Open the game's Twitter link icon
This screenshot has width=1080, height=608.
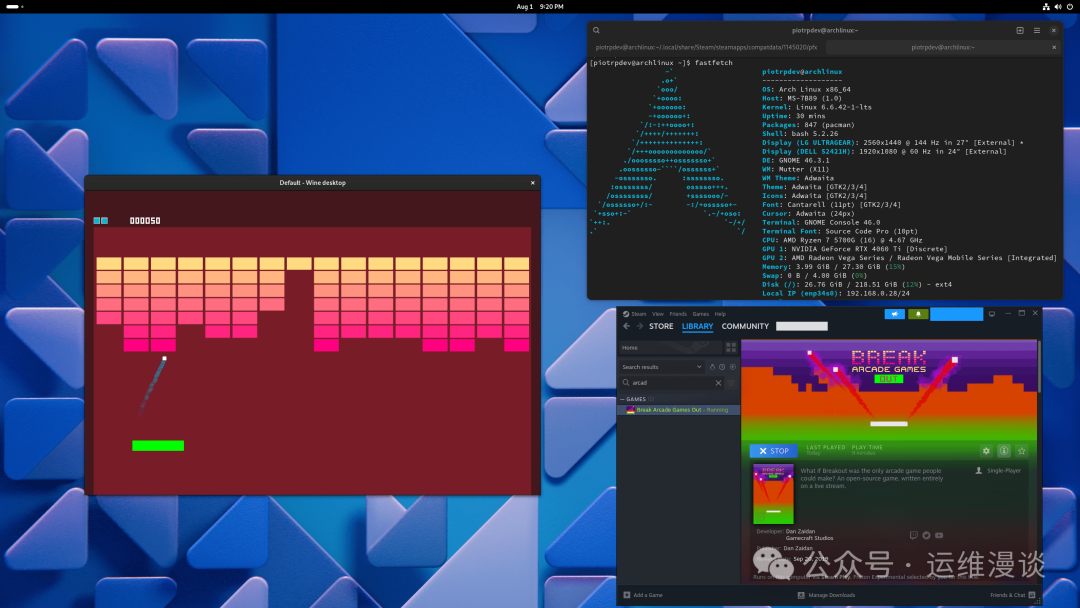926,535
